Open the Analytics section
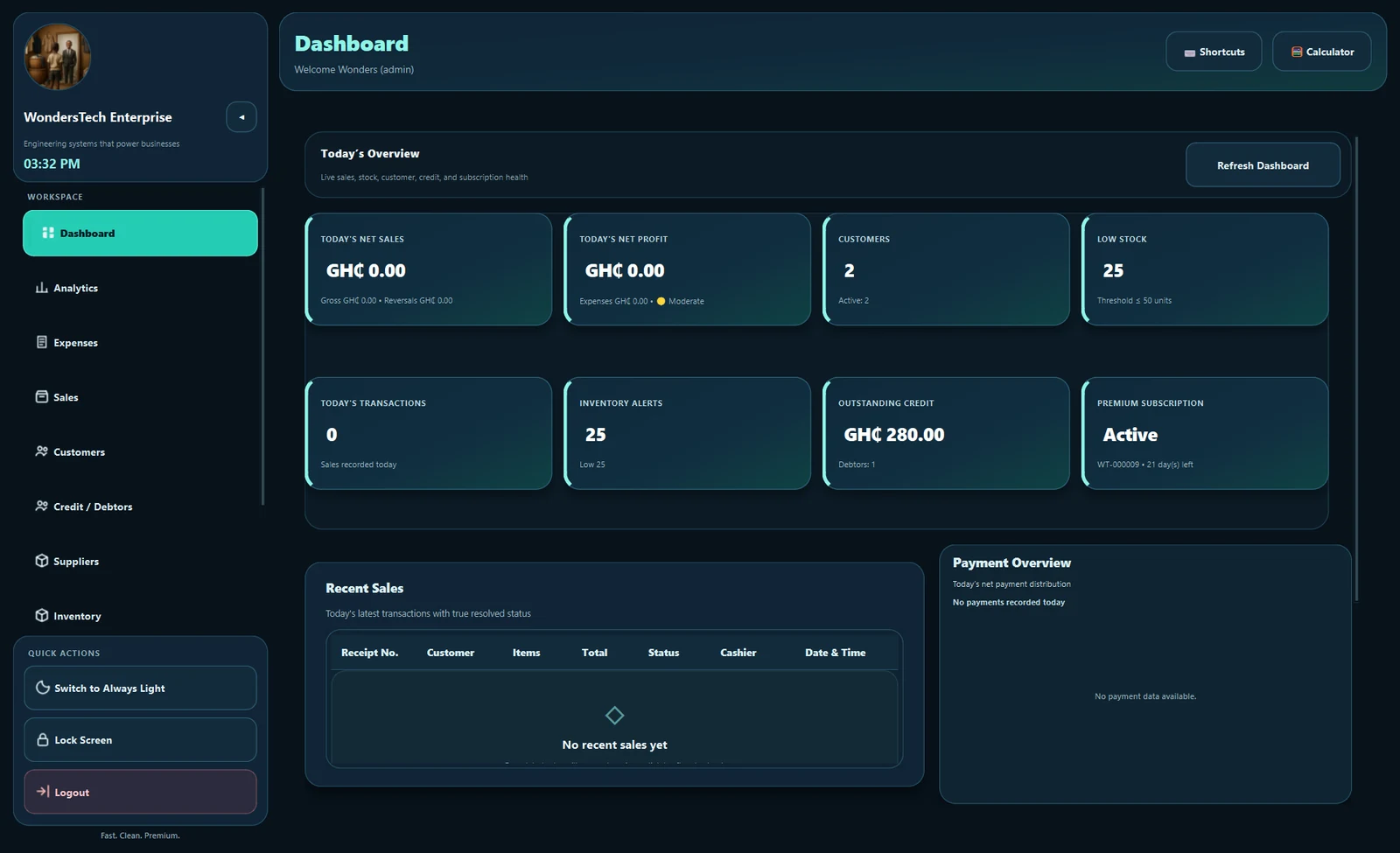1400x853 pixels. click(x=140, y=288)
